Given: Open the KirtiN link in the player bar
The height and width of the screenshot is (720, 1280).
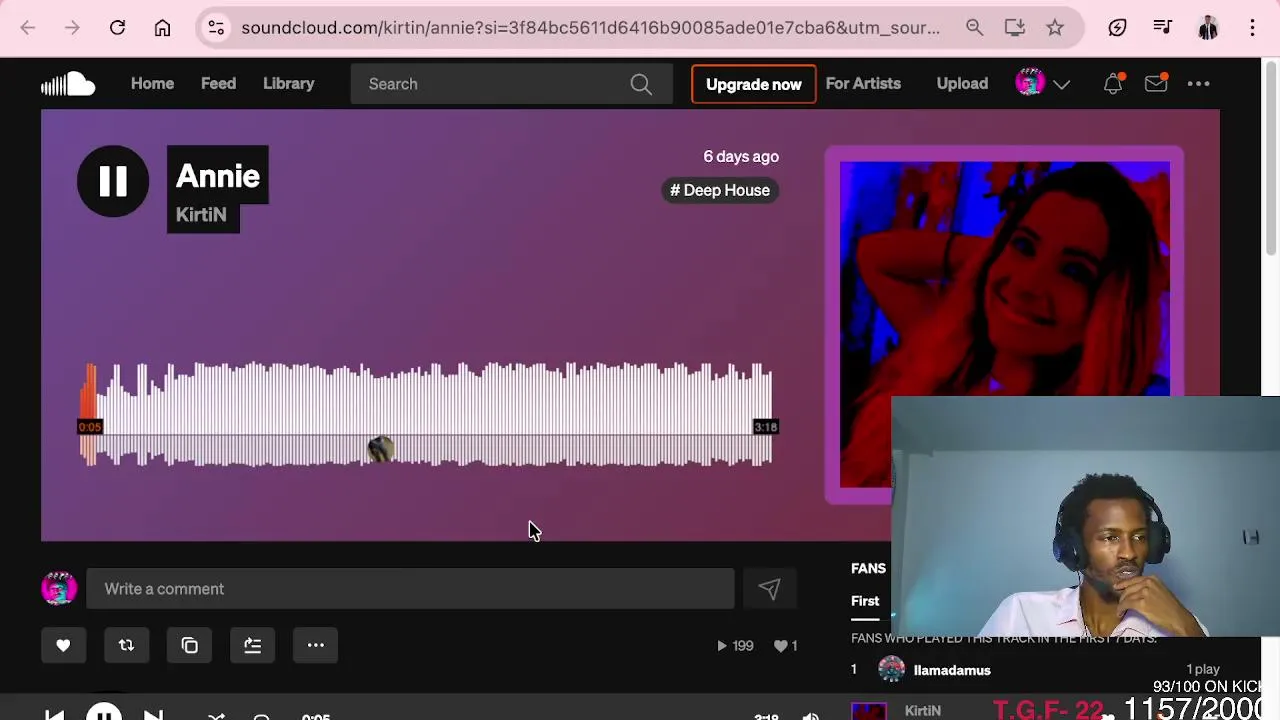Looking at the screenshot, I should point(922,710).
